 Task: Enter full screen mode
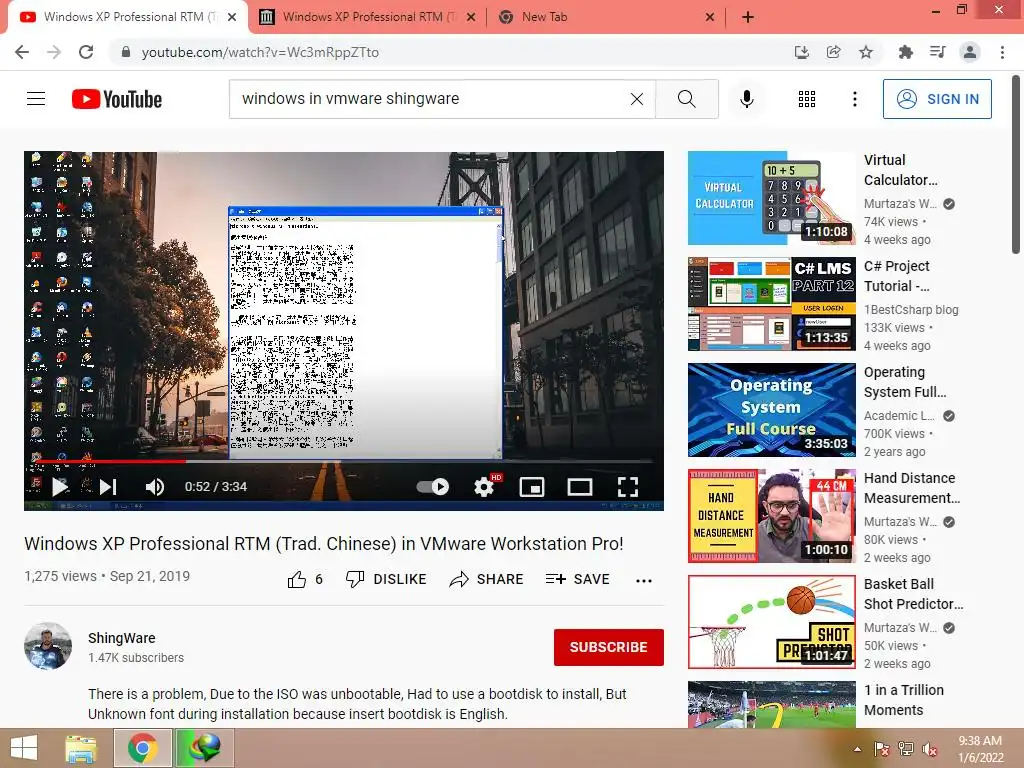click(628, 487)
